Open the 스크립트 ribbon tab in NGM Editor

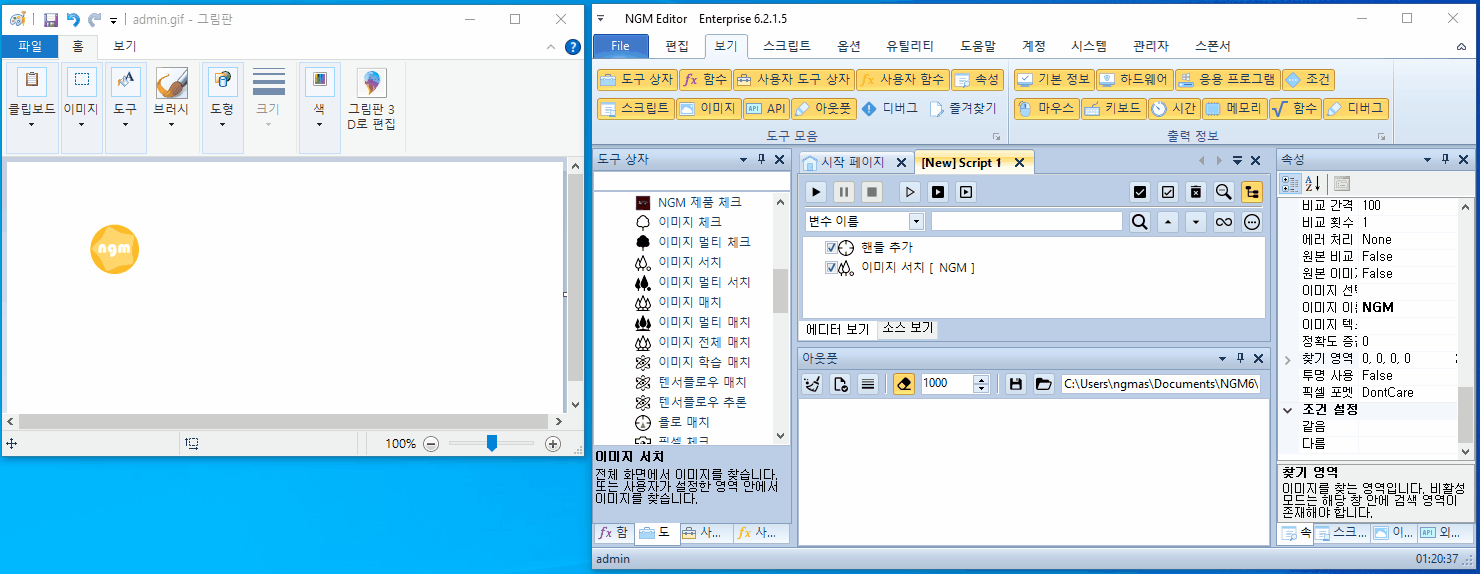786,46
